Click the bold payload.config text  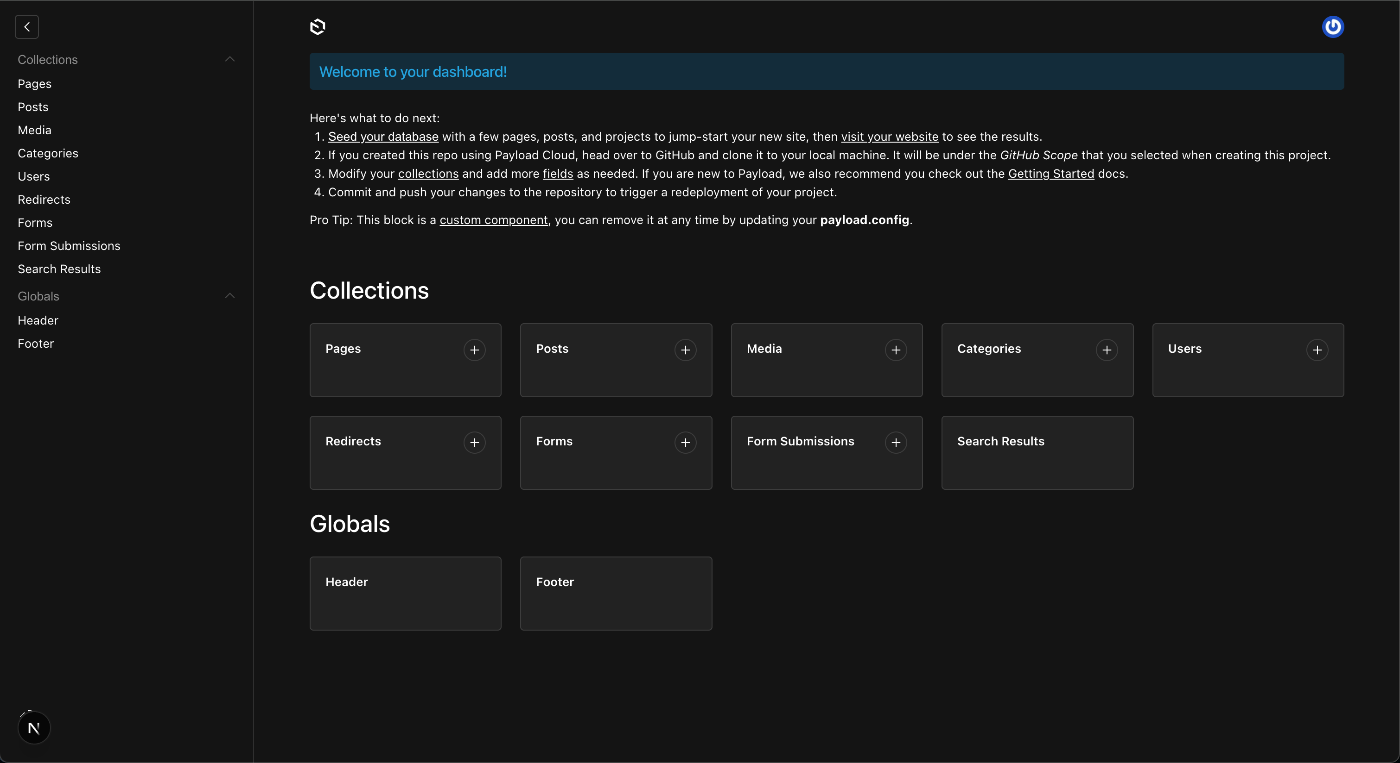tap(865, 220)
